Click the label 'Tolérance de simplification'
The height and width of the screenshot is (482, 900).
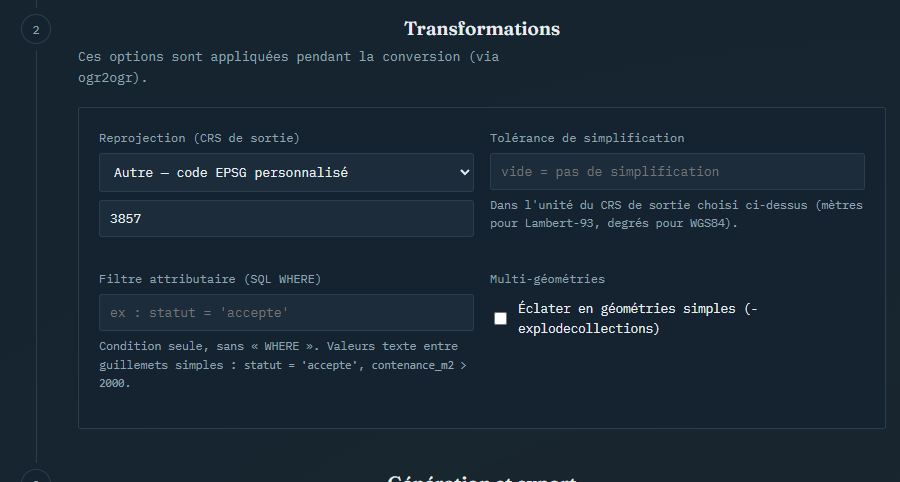[587, 138]
